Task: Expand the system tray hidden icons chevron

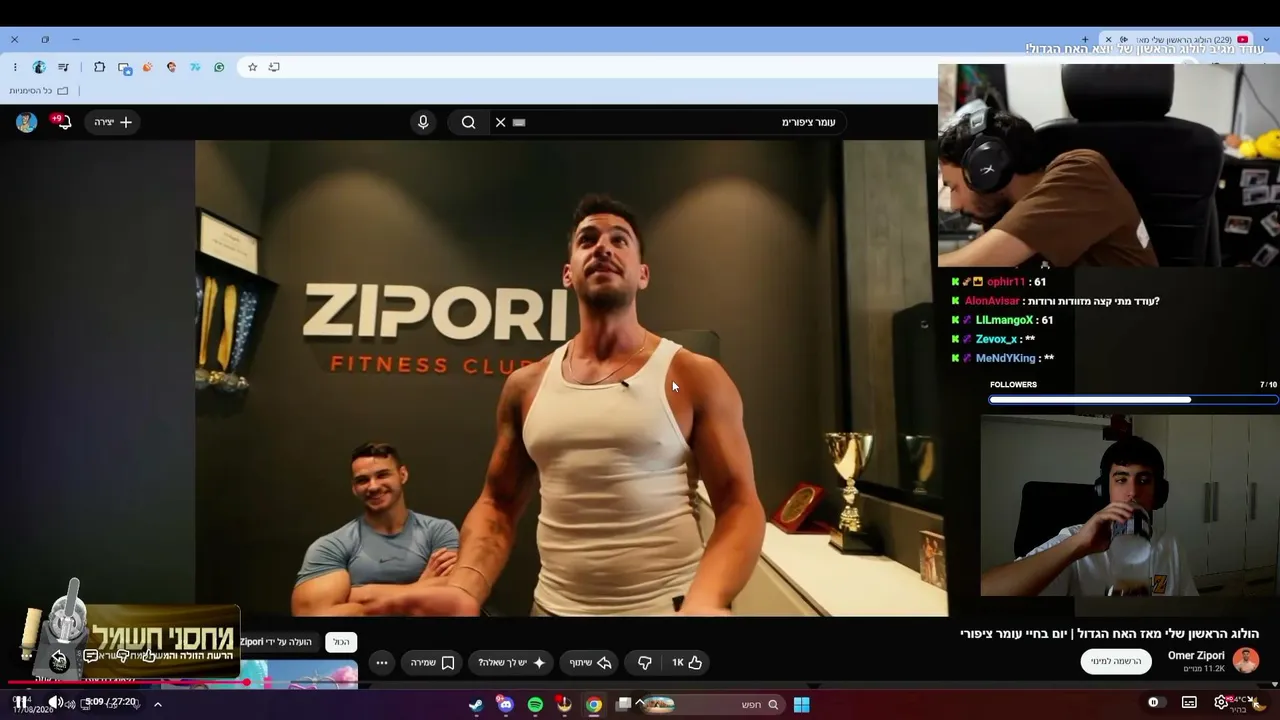Action: [x=157, y=705]
